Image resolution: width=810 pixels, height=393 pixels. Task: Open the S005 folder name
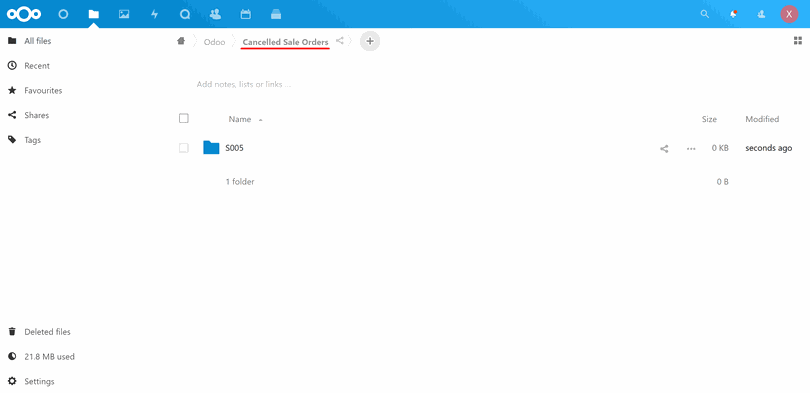(235, 148)
